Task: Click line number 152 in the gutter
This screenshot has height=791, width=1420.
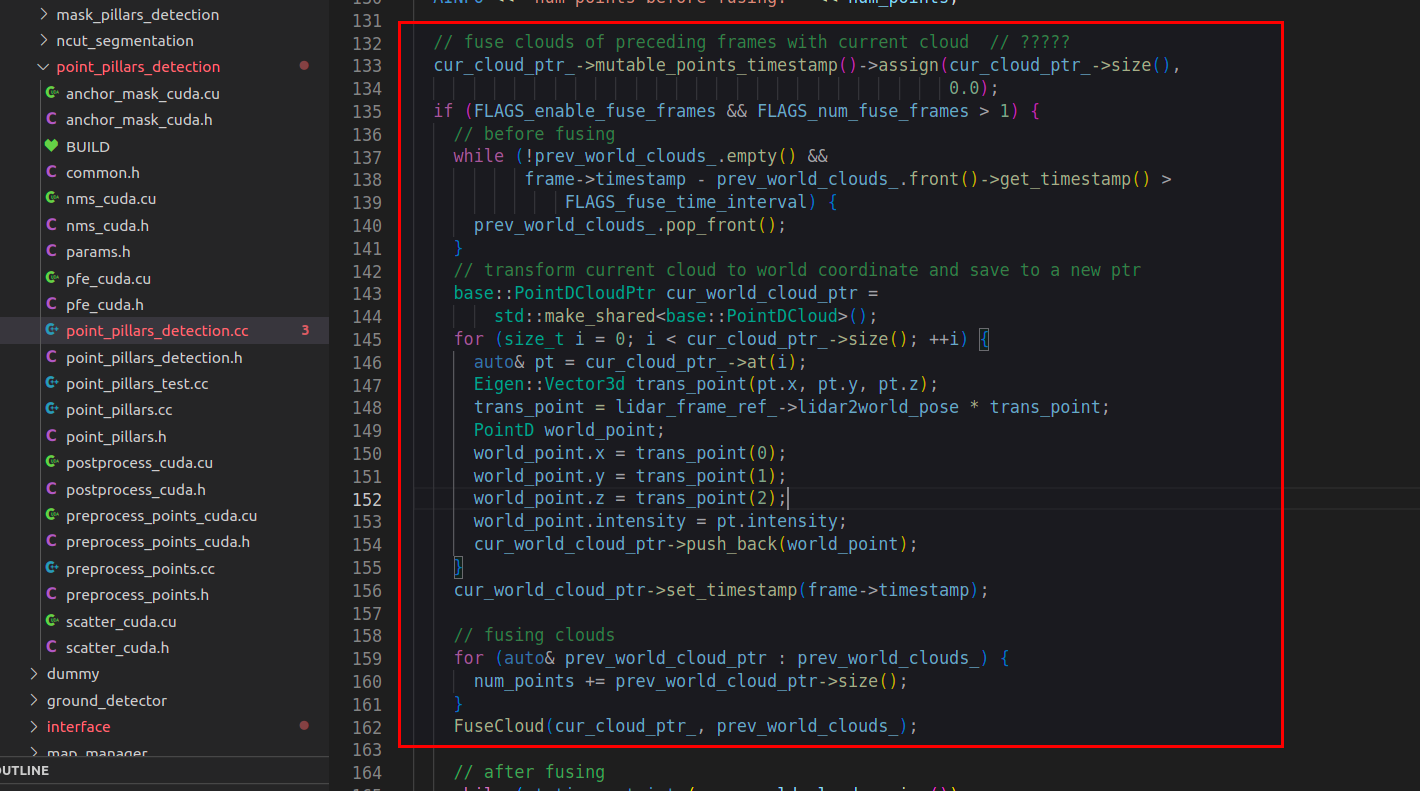Action: (x=367, y=498)
